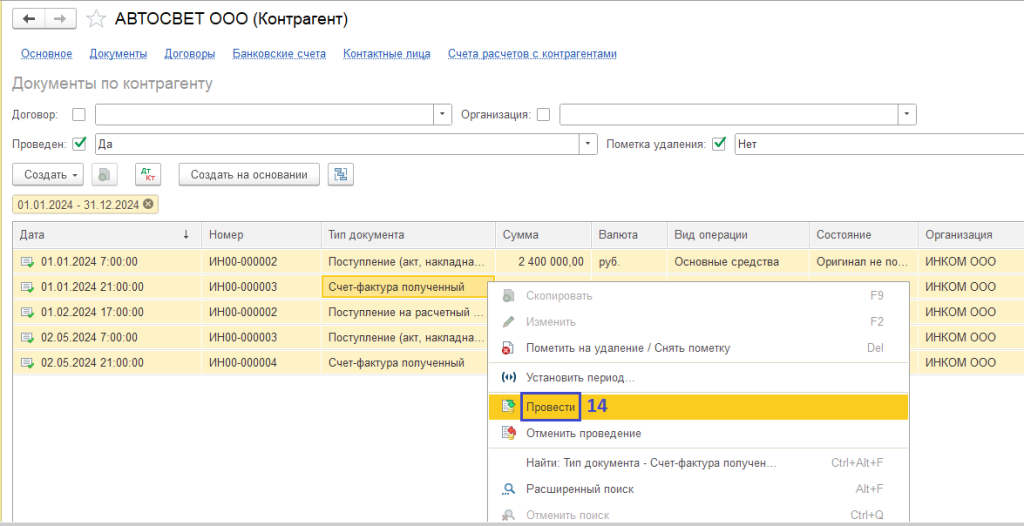Click the Расширенный поиск magnifier icon
1024x526 pixels.
[x=508, y=489]
